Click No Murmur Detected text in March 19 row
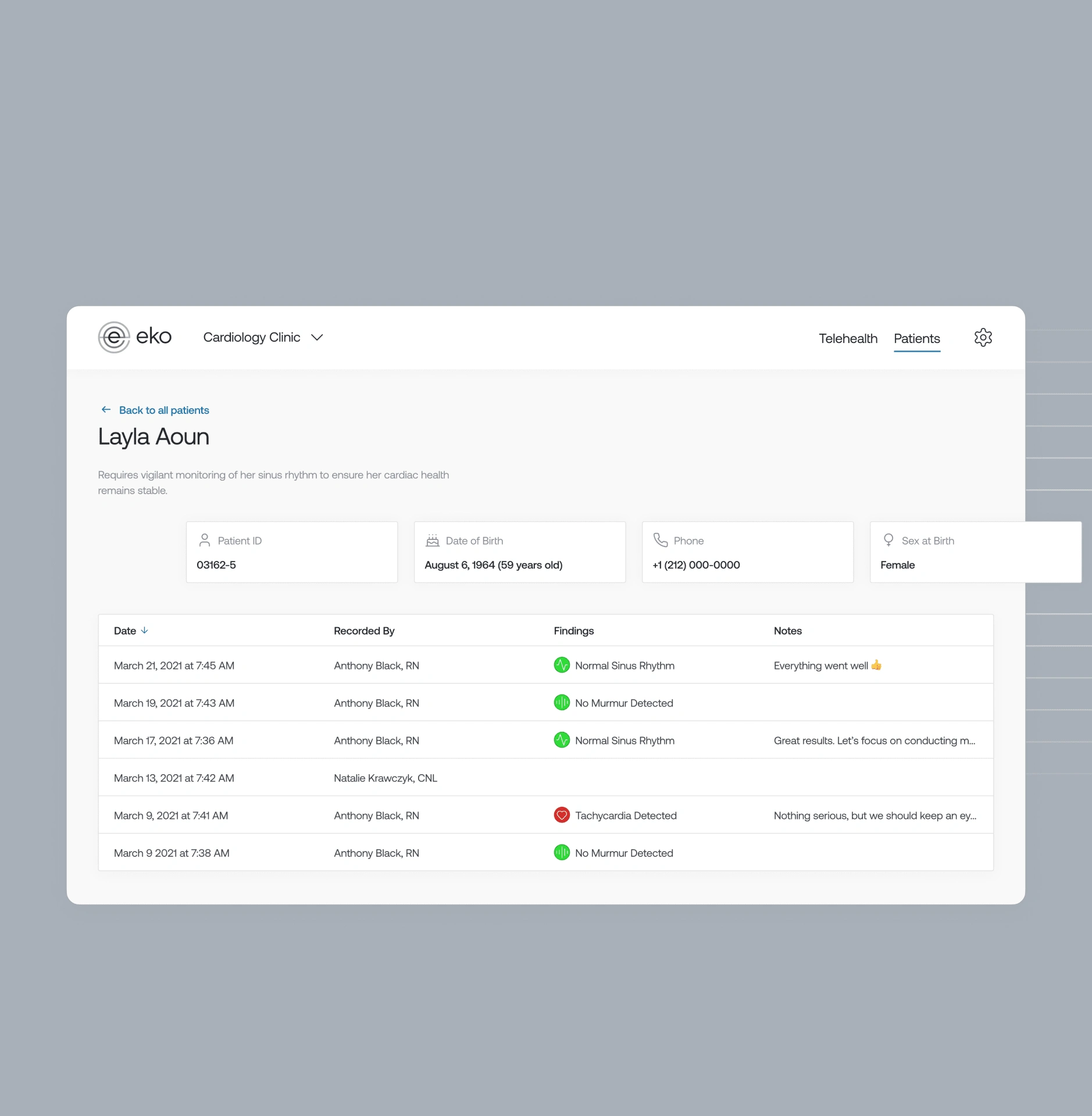Image resolution: width=1092 pixels, height=1116 pixels. pyautogui.click(x=624, y=703)
